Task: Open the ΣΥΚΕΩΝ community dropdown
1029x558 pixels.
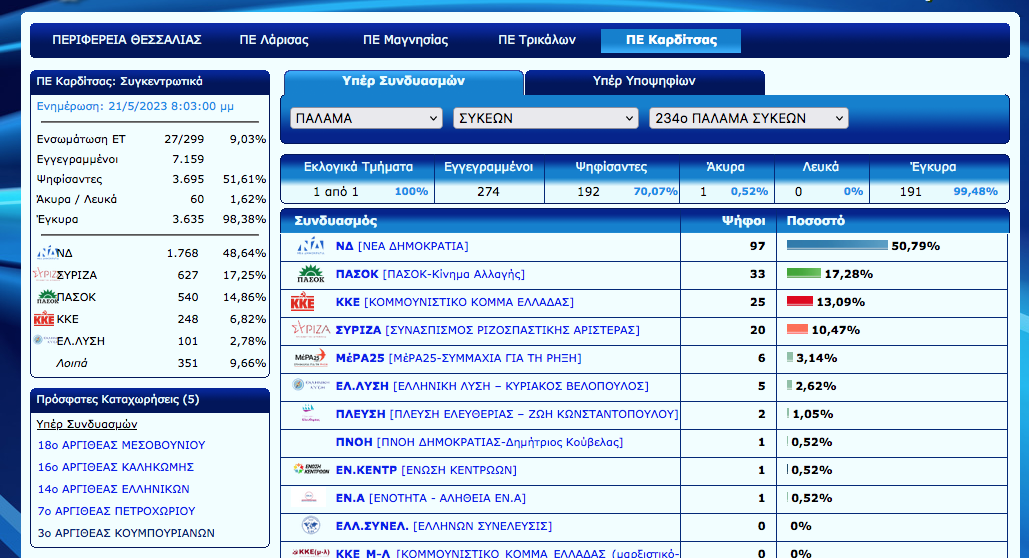Action: click(545, 118)
